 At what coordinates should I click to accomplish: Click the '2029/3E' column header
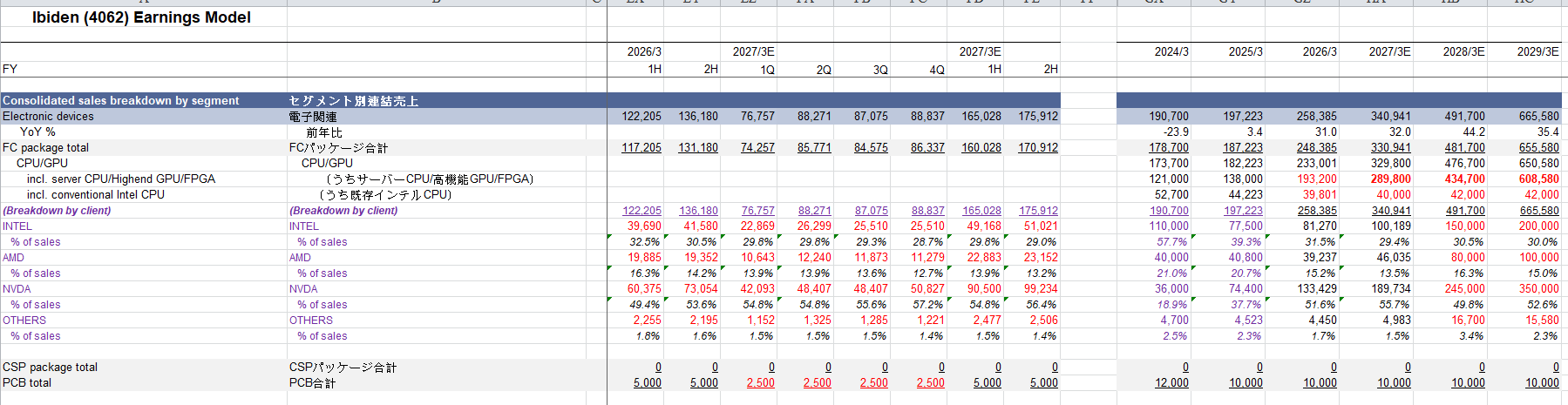point(1537,52)
